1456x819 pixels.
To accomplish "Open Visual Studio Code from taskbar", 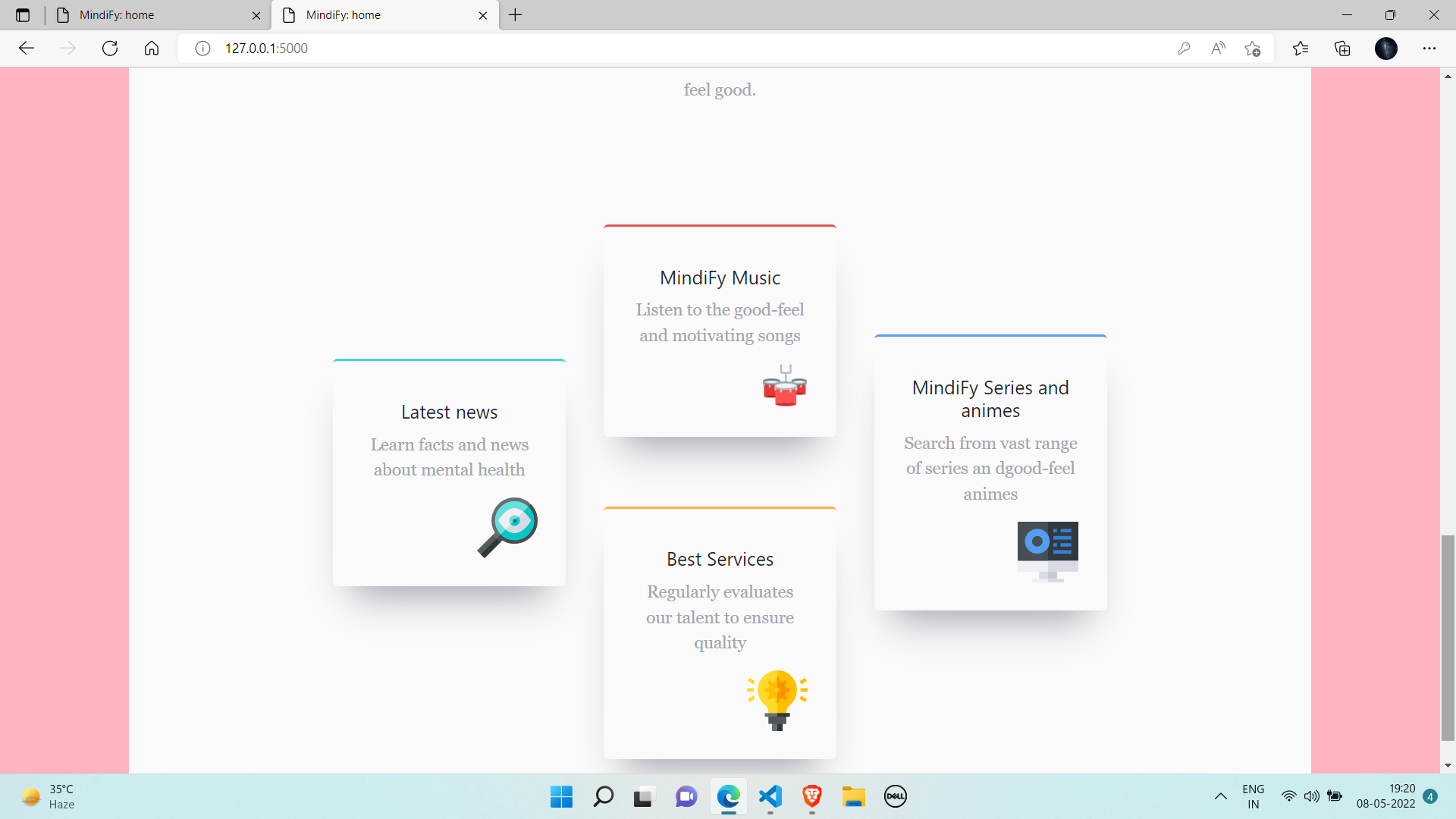I will tap(770, 796).
